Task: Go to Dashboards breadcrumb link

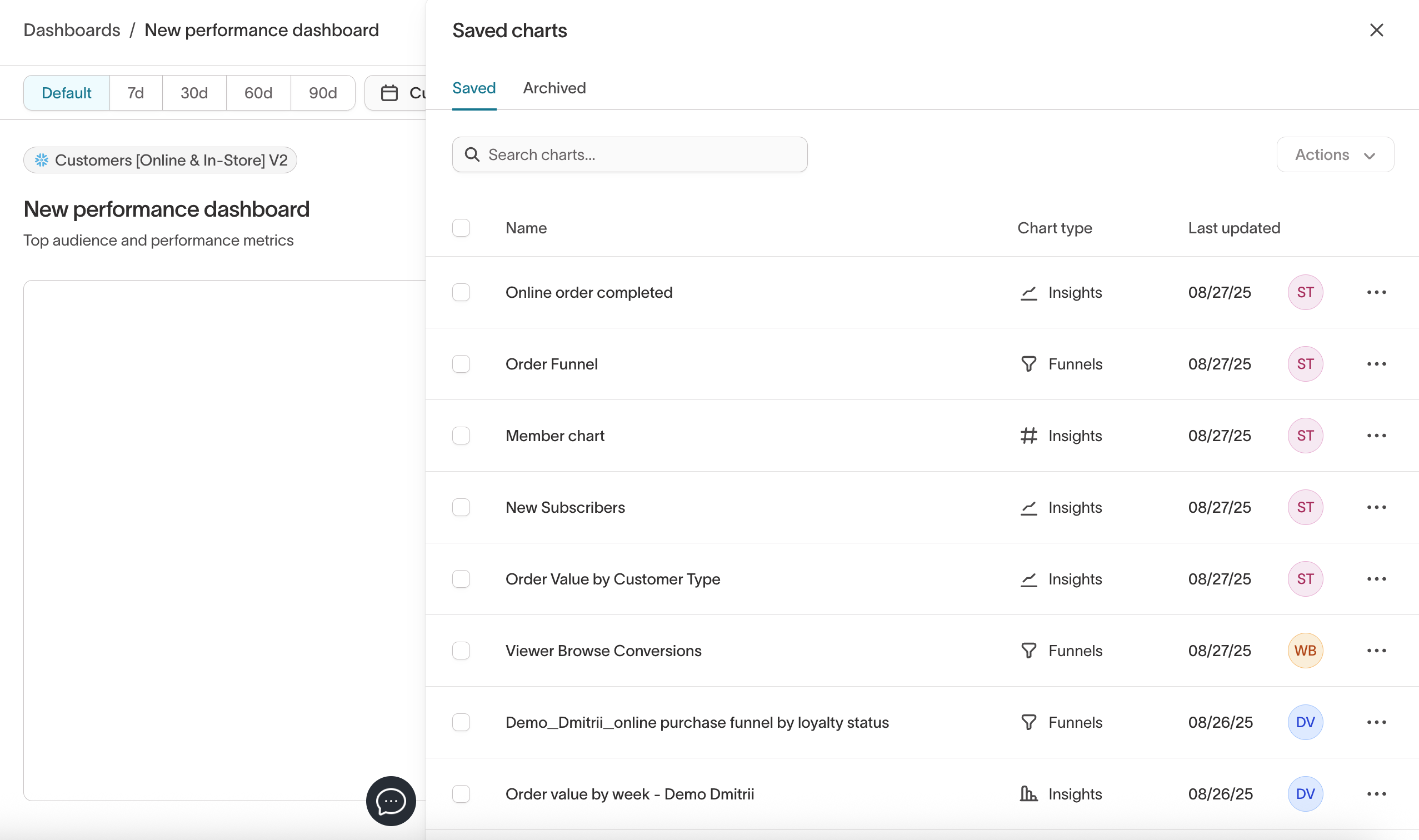Action: click(x=72, y=30)
